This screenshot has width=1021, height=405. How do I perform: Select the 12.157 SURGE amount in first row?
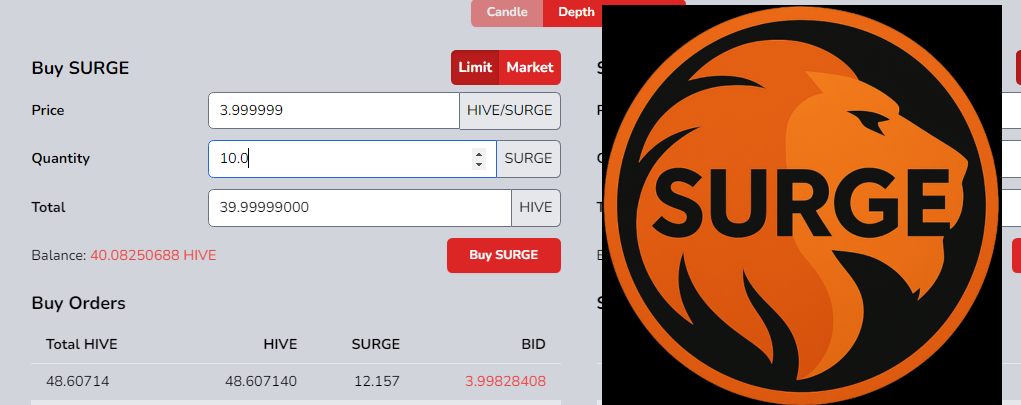377,381
